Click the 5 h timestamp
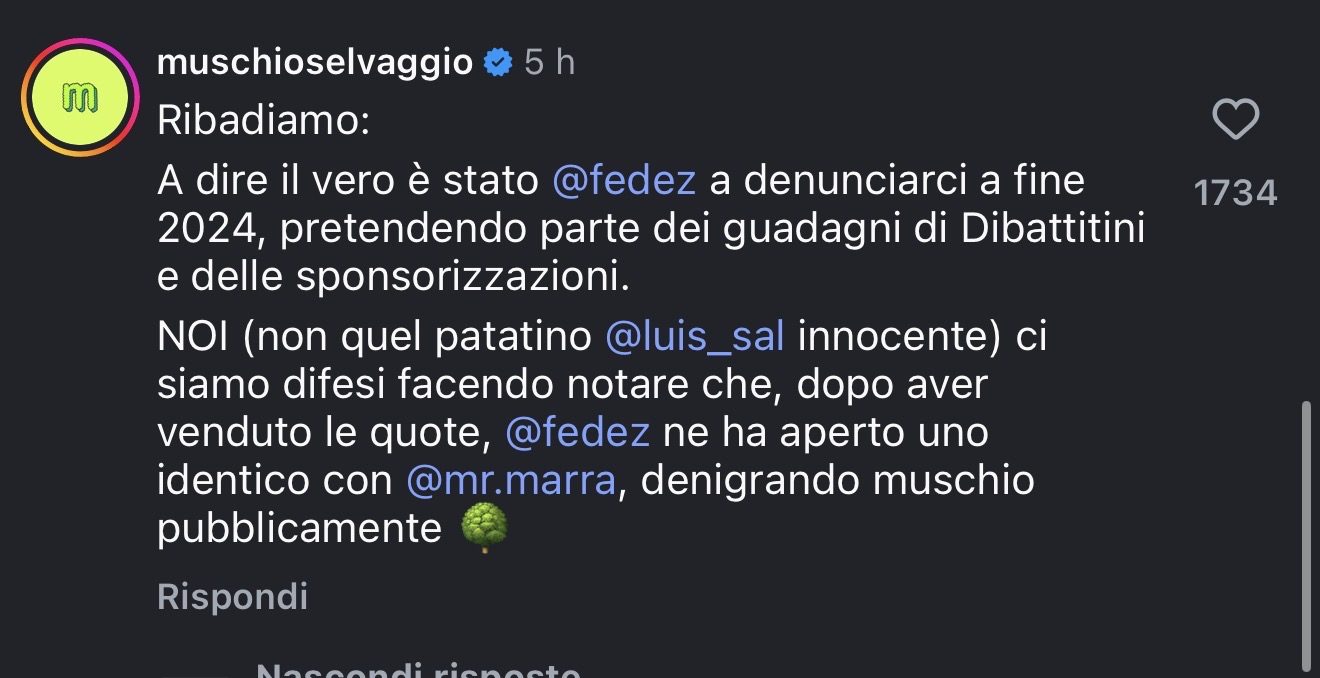 pyautogui.click(x=549, y=61)
